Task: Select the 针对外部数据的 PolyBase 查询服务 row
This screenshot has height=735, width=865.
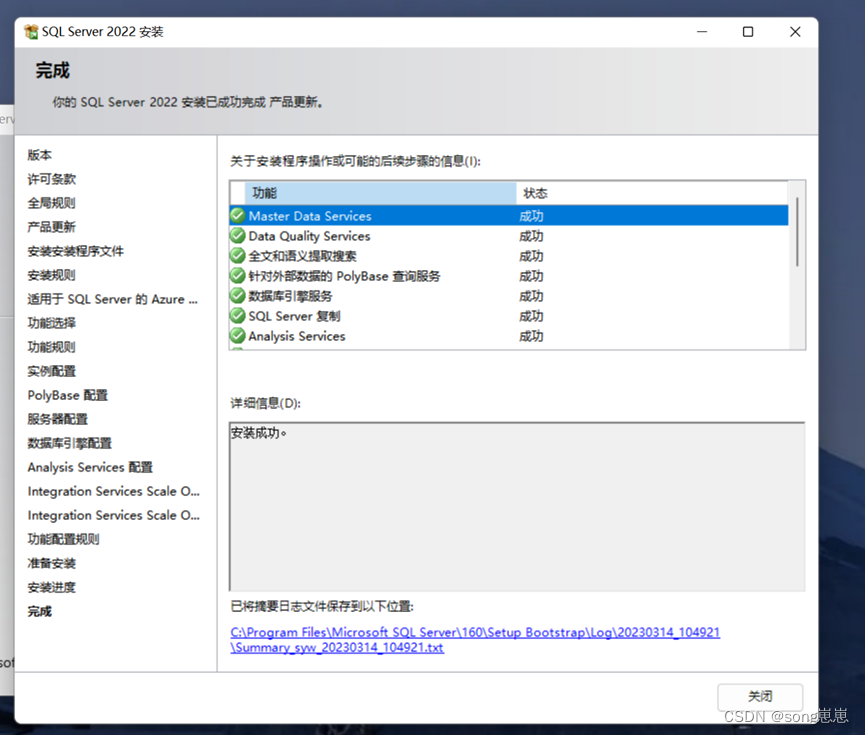Action: pos(509,276)
